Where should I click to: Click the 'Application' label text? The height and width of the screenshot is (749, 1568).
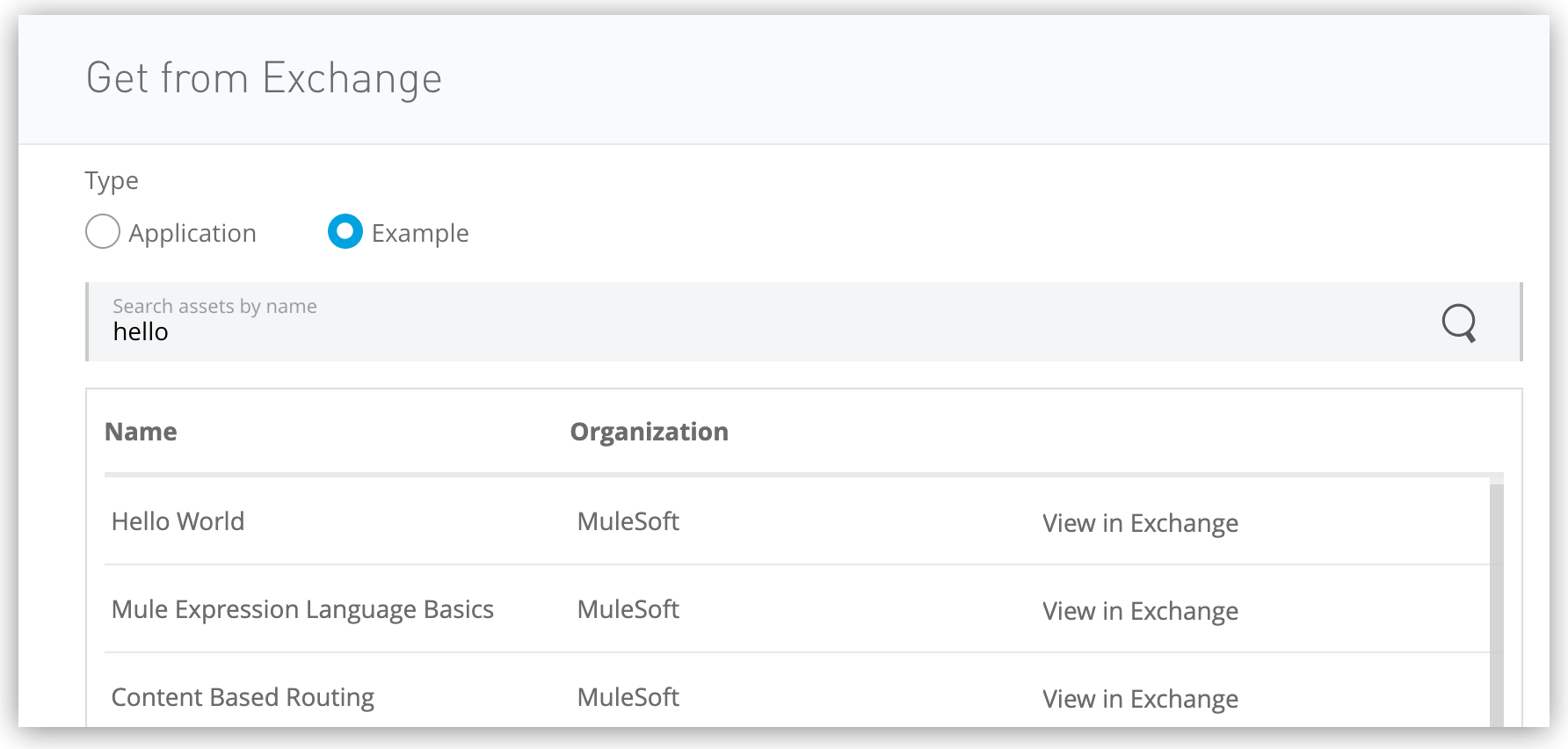pyautogui.click(x=192, y=233)
